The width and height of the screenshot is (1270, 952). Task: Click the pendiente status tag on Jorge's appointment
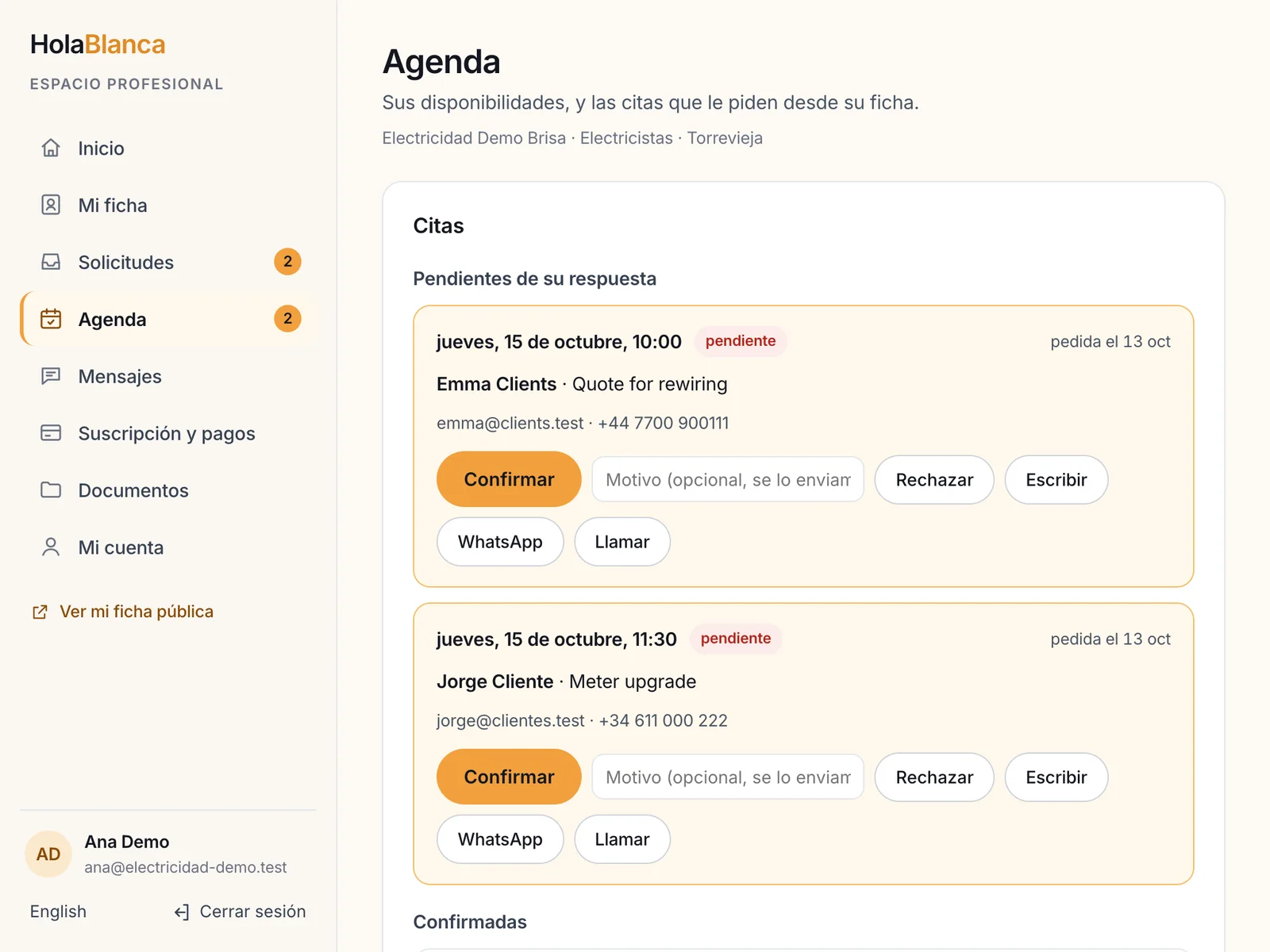pyautogui.click(x=736, y=639)
